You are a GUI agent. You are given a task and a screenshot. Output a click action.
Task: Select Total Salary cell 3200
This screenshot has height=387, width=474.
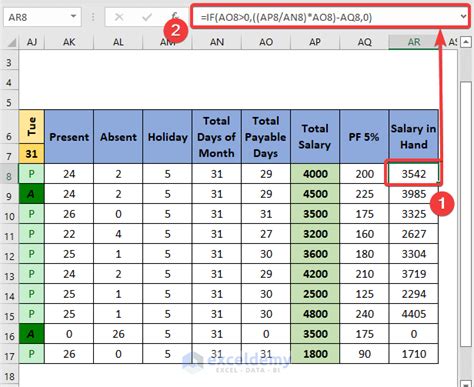pos(315,234)
